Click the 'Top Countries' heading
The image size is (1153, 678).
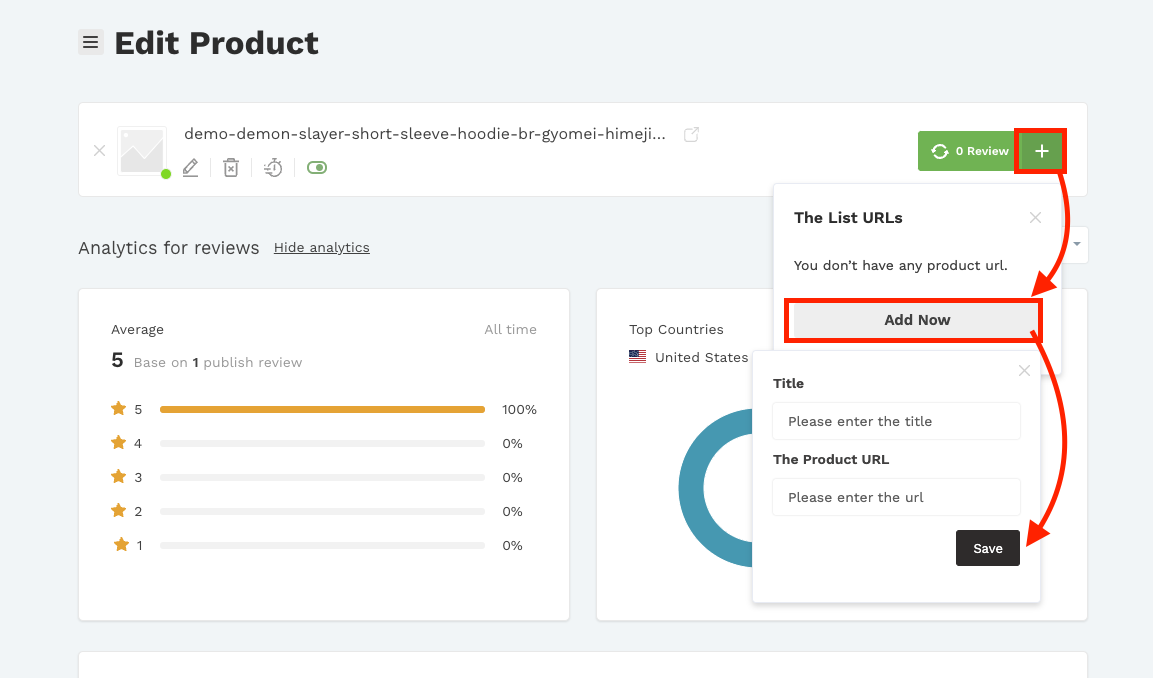(676, 329)
